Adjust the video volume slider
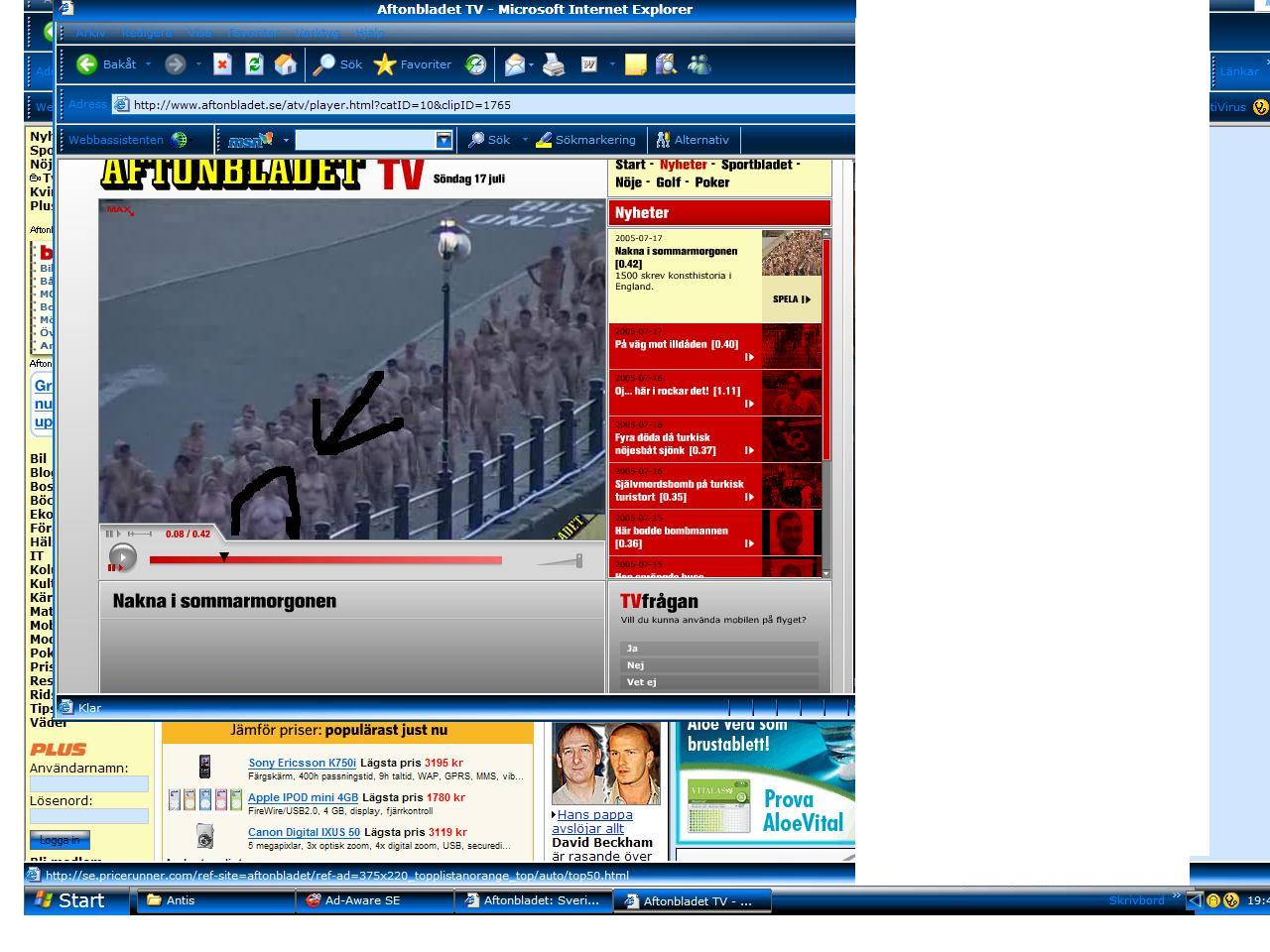The height and width of the screenshot is (952, 1270). (x=561, y=561)
